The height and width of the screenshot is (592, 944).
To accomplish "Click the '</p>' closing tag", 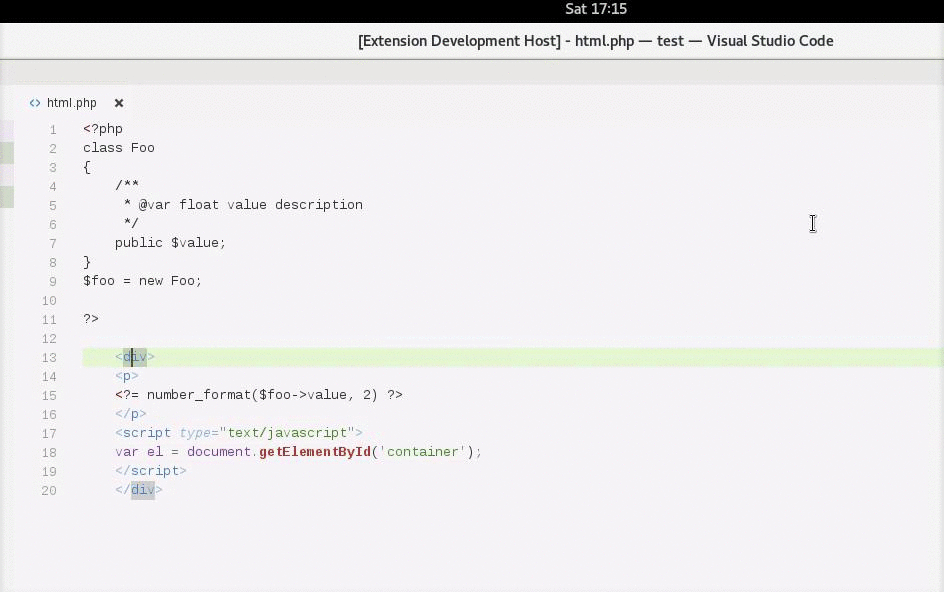I will click(131, 414).
